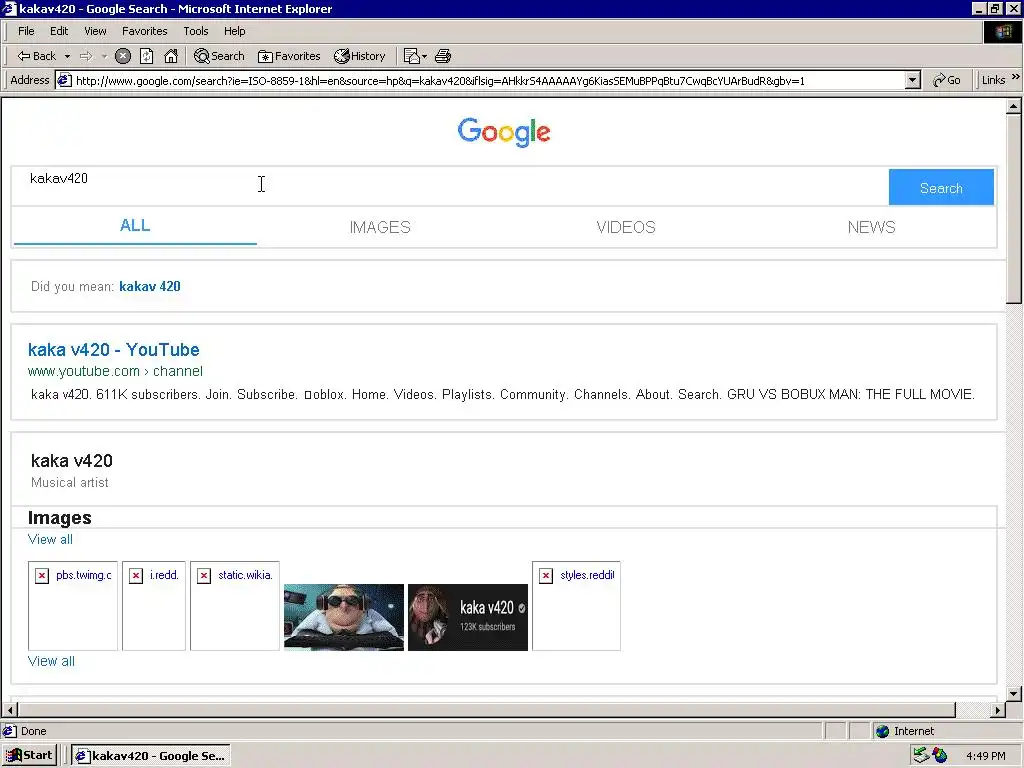Viewport: 1024px width, 768px height.
Task: Expand the Address bar dropdown arrow
Action: pos(913,80)
